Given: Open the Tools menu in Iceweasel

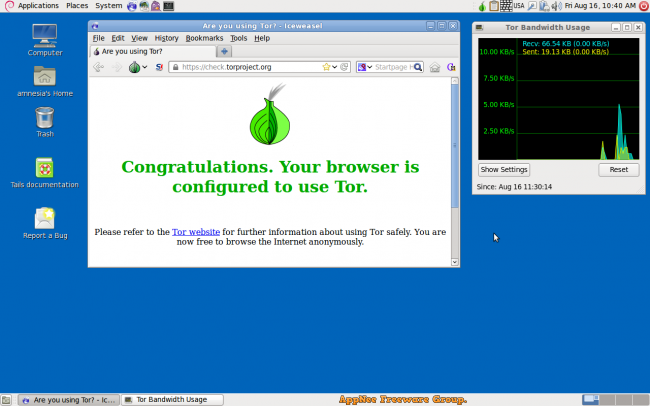Looking at the screenshot, I should [238, 38].
